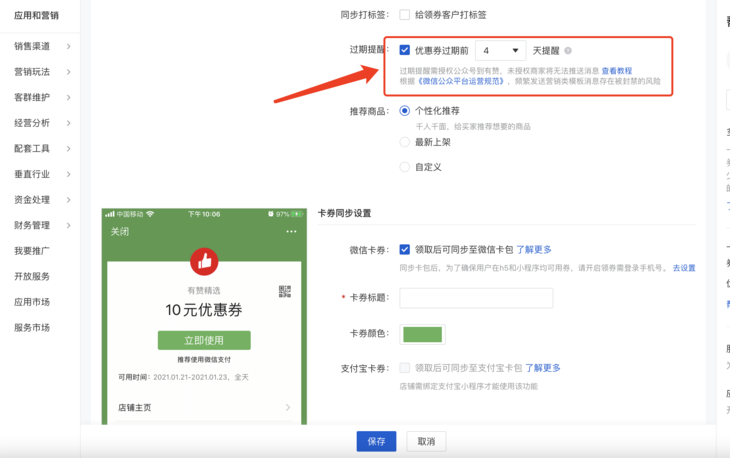The height and width of the screenshot is (458, 730).
Task: Open 开放服务 in sidebar
Action: (32, 276)
